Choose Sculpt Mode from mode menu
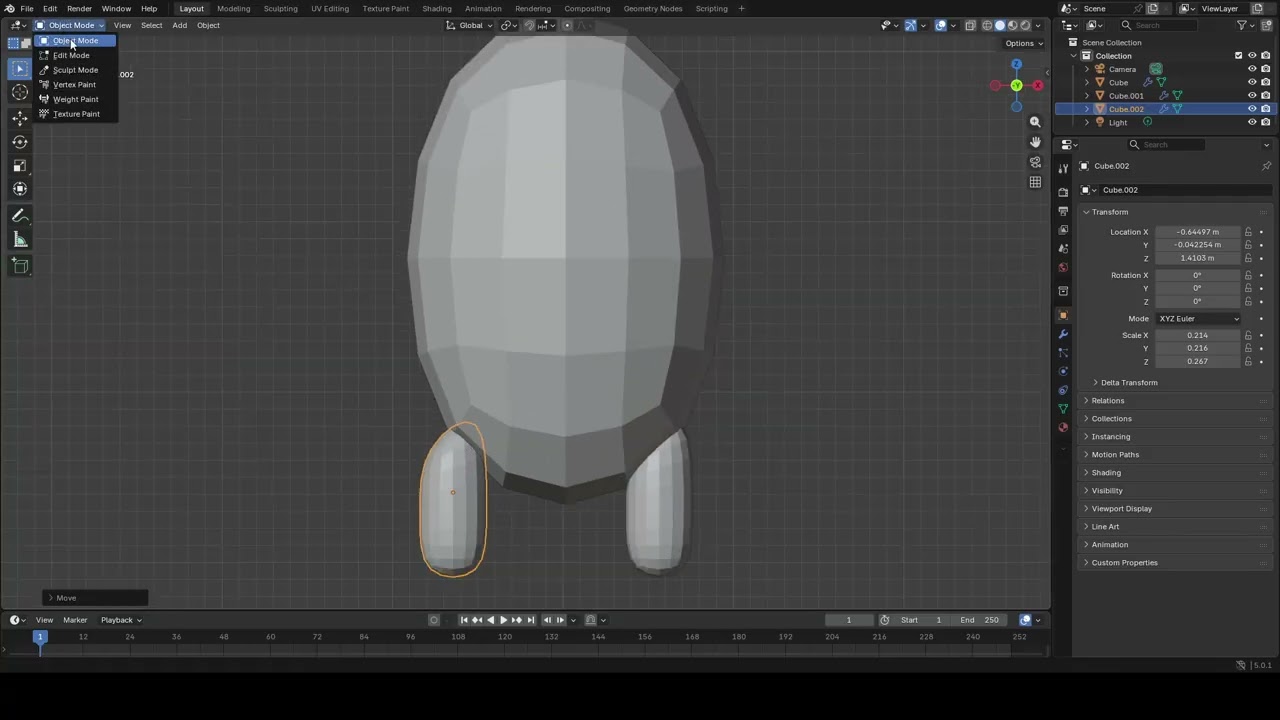This screenshot has width=1280, height=720. [76, 70]
